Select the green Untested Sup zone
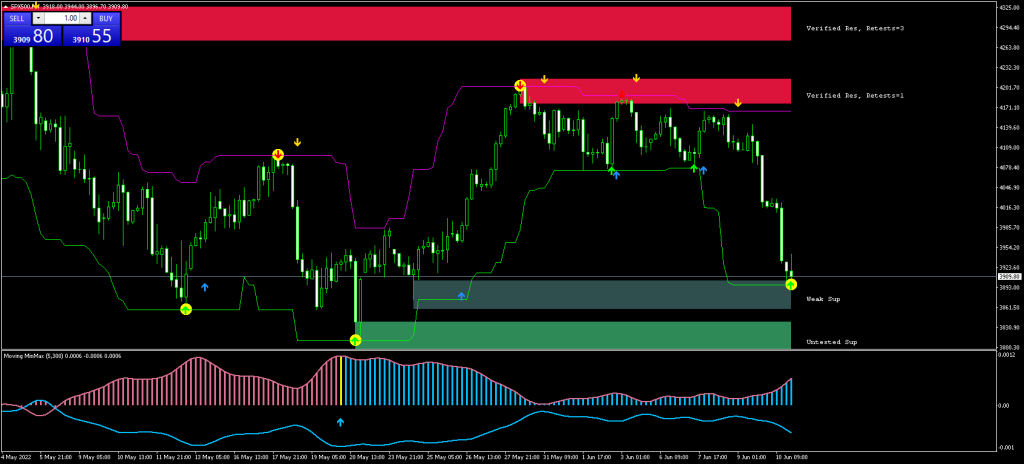 [x=570, y=334]
